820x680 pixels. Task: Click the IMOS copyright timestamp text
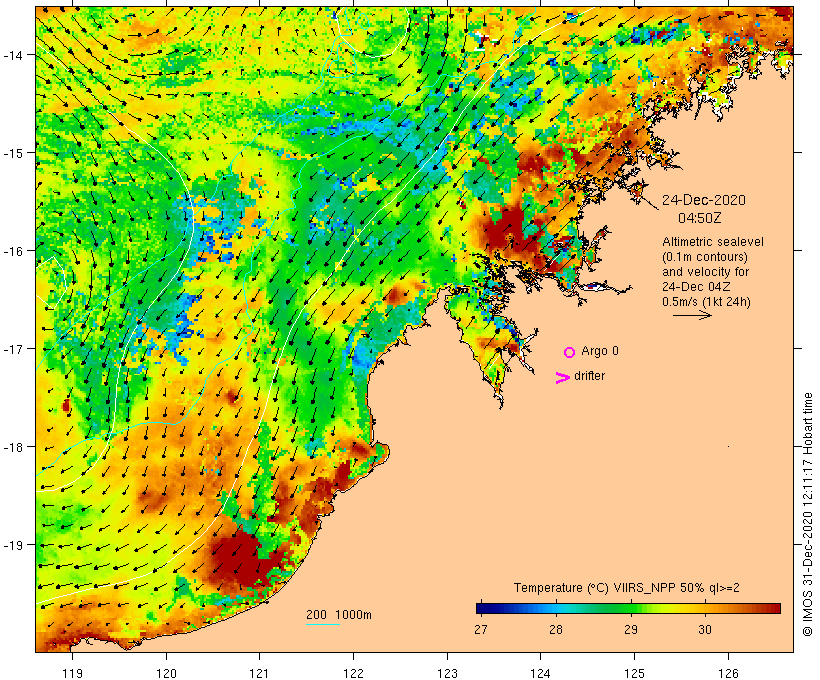click(807, 515)
